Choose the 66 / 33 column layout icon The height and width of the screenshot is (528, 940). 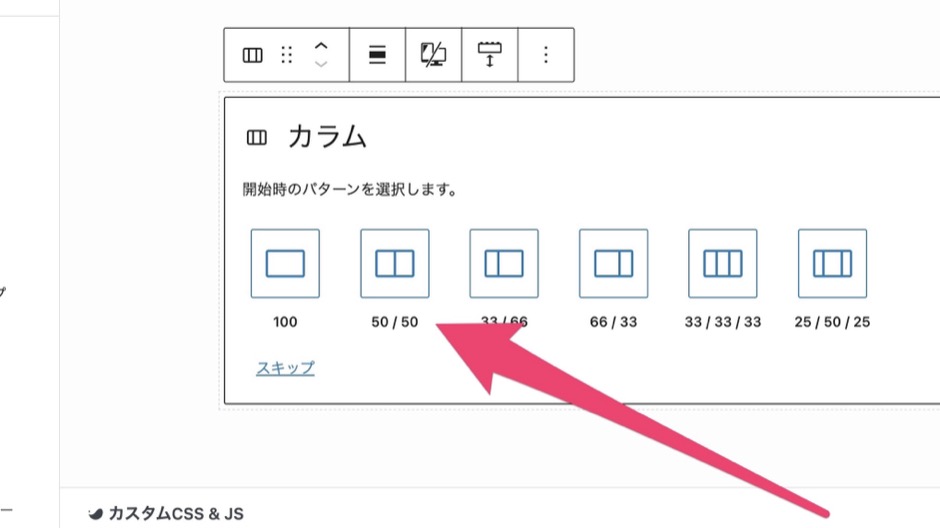[613, 263]
